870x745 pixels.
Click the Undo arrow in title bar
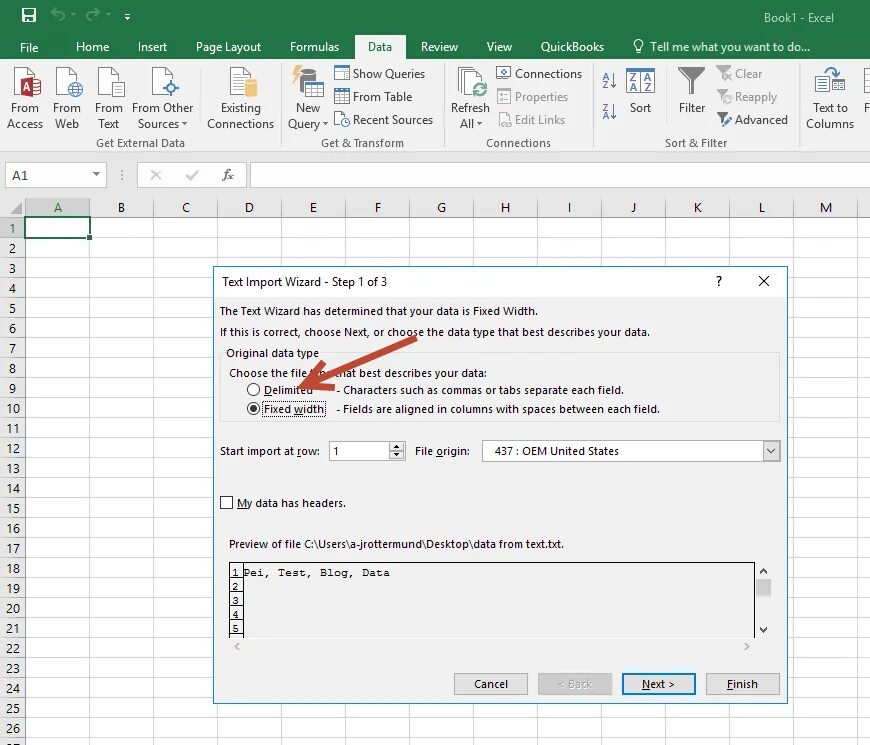(59, 15)
